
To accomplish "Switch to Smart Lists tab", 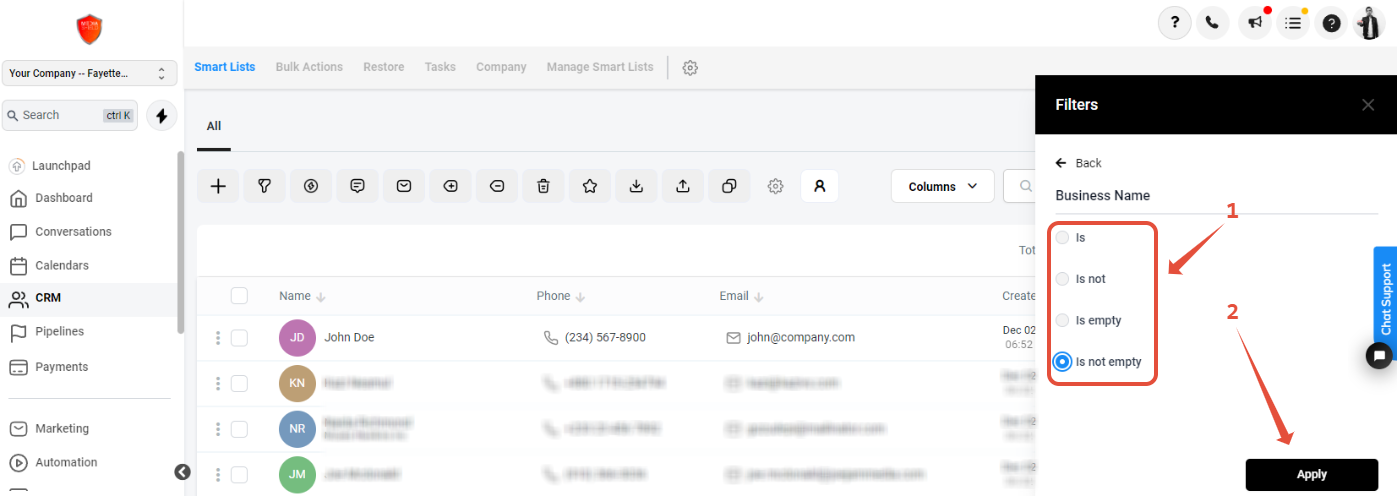I will [225, 67].
